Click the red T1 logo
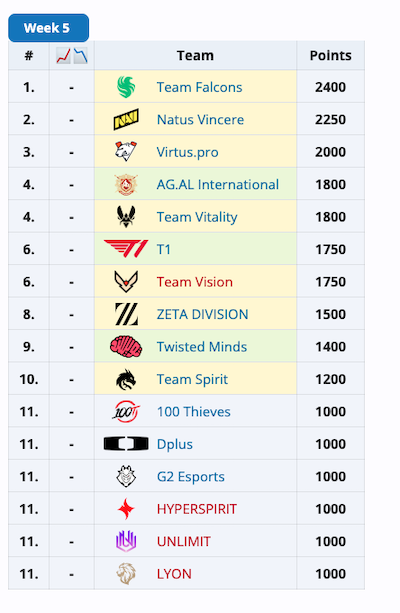The width and height of the screenshot is (400, 613). (x=126, y=249)
